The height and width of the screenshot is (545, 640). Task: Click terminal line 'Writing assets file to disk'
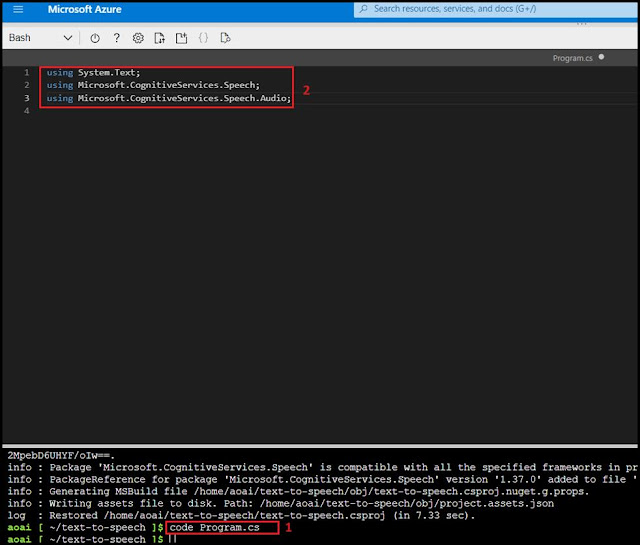[x=281, y=503]
